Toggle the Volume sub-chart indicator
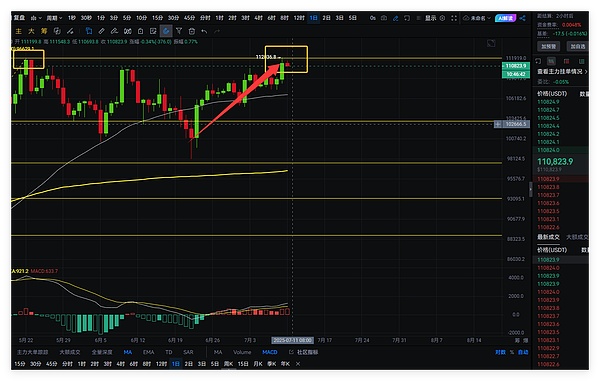This screenshot has width=600, height=381. click(242, 352)
